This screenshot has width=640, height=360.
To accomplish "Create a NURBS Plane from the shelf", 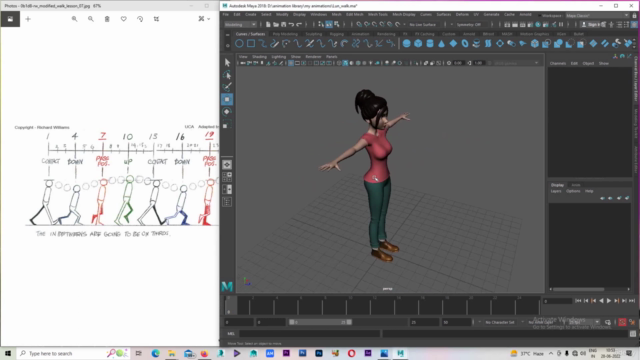I will (453, 44).
